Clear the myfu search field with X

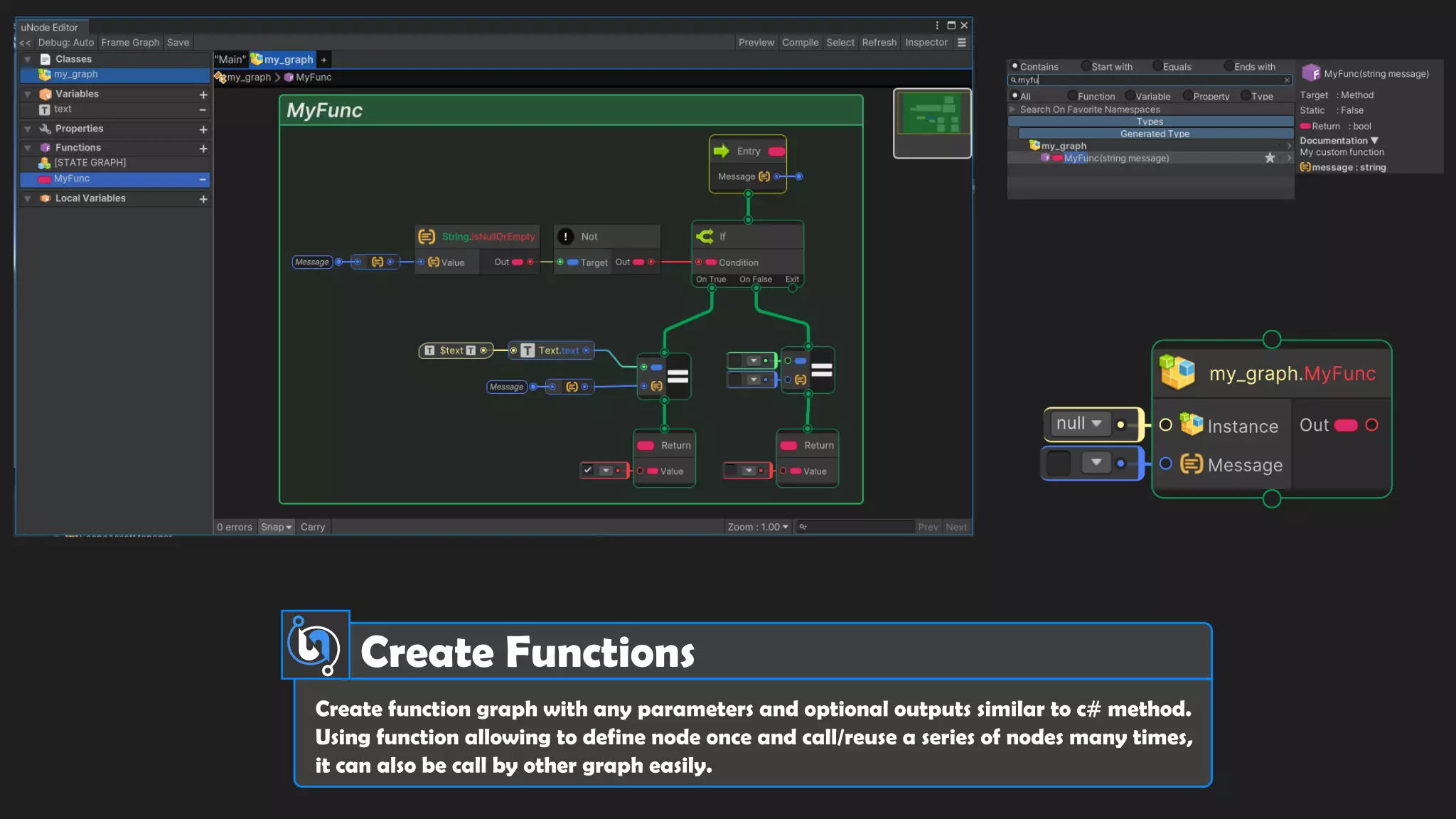click(1287, 80)
